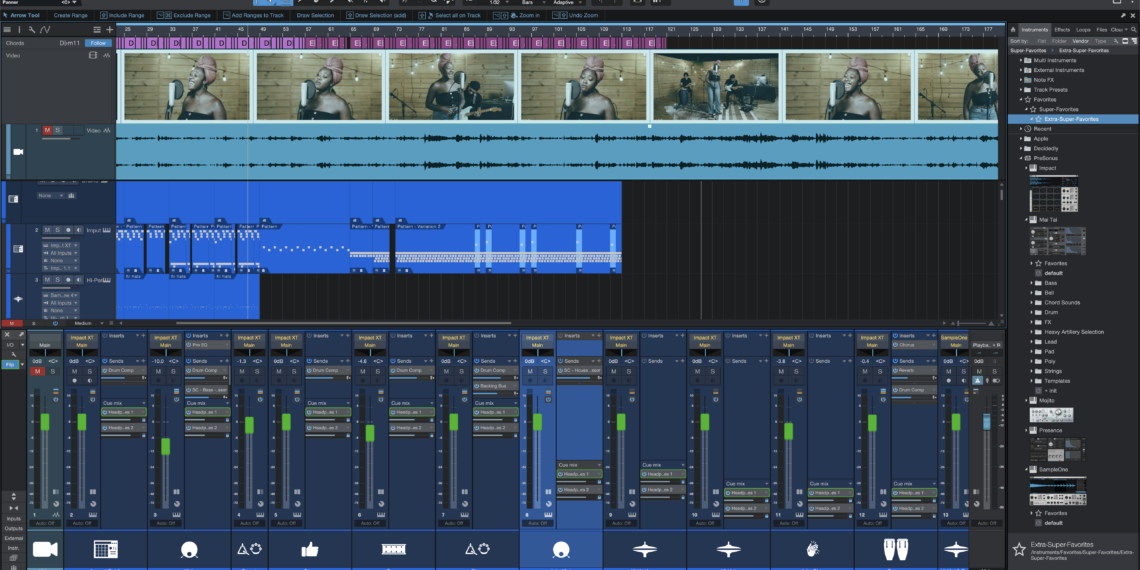Unmute channel 1 in the mixer
This screenshot has height=570, width=1140.
coord(38,371)
